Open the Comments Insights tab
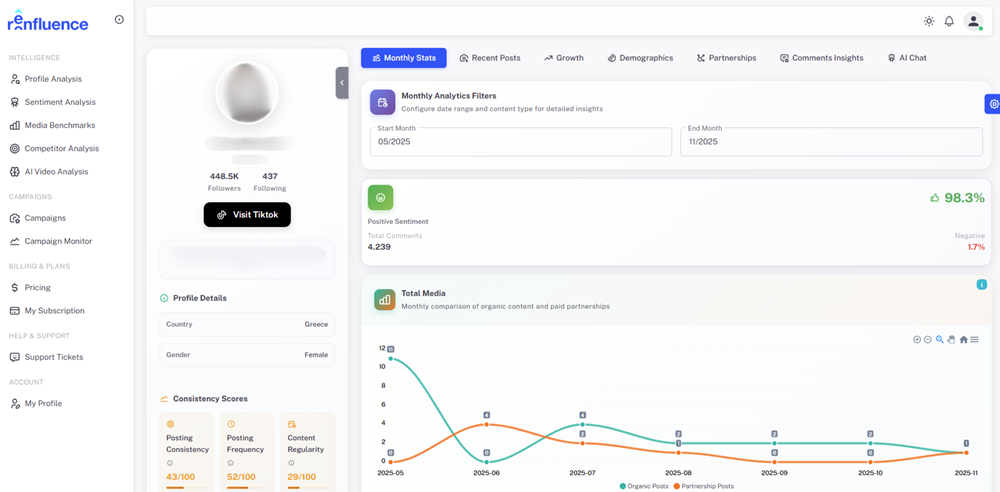The height and width of the screenshot is (492, 1000). [821, 58]
